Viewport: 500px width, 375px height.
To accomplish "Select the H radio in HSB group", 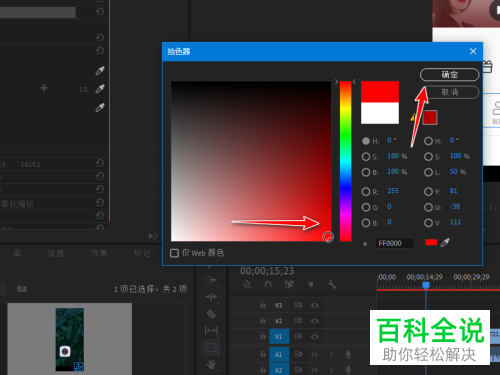I will (366, 141).
